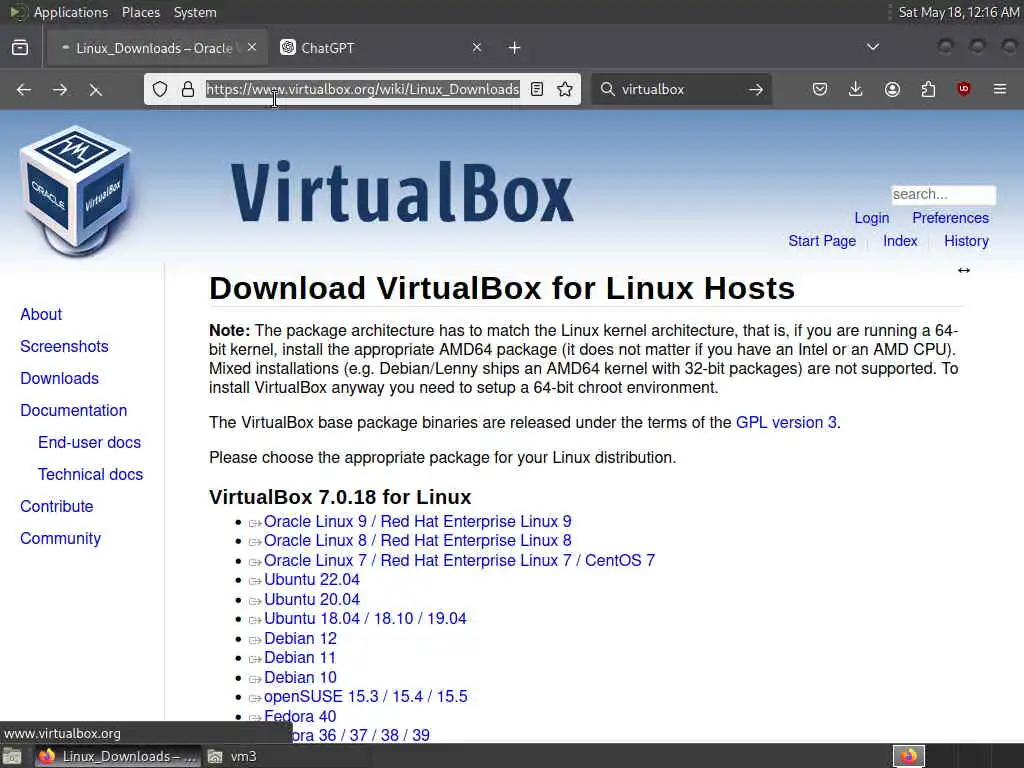Screen dimensions: 1024x768
Task: Select the URL address bar
Action: tap(362, 89)
